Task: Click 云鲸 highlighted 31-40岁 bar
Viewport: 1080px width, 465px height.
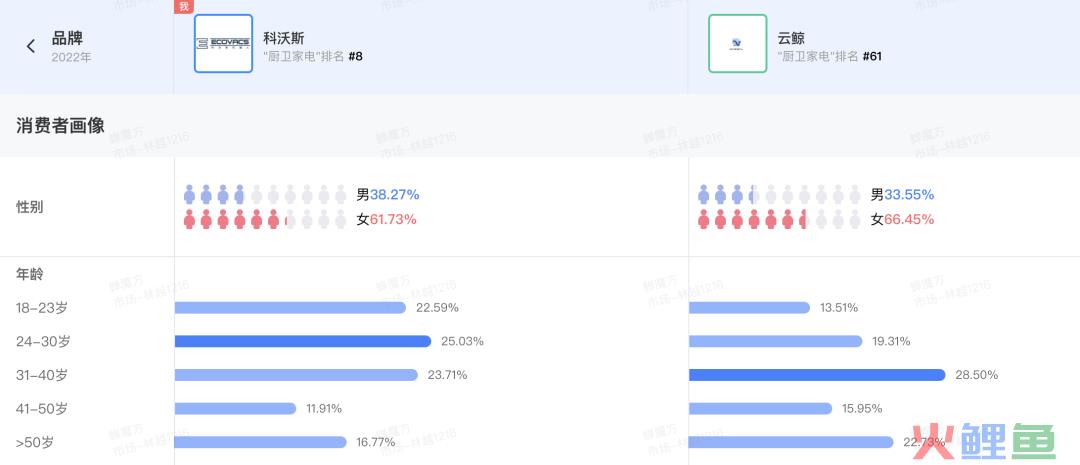Action: [817, 375]
